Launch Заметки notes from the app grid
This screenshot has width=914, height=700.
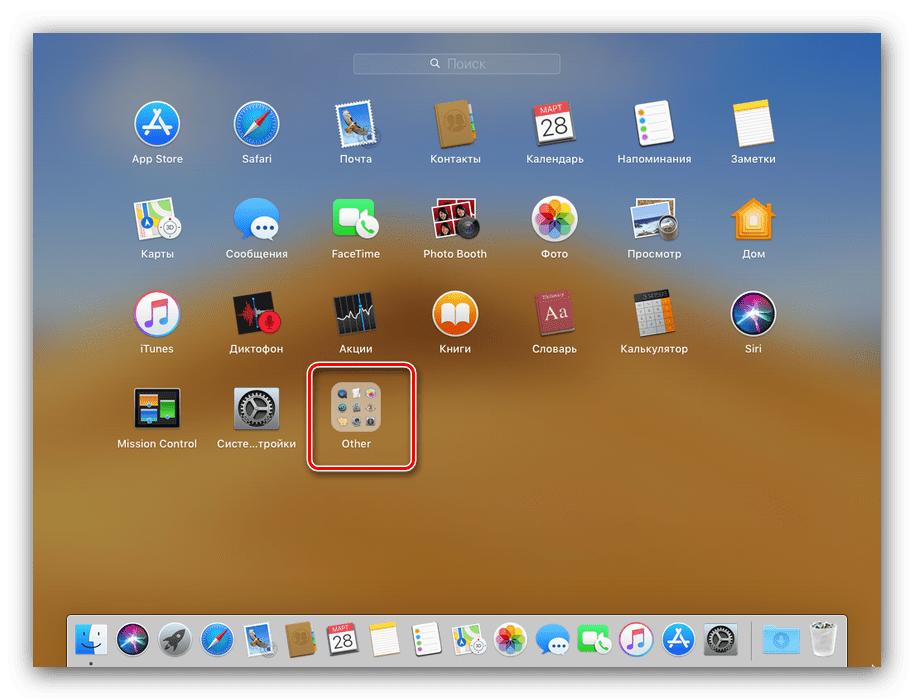click(x=753, y=124)
